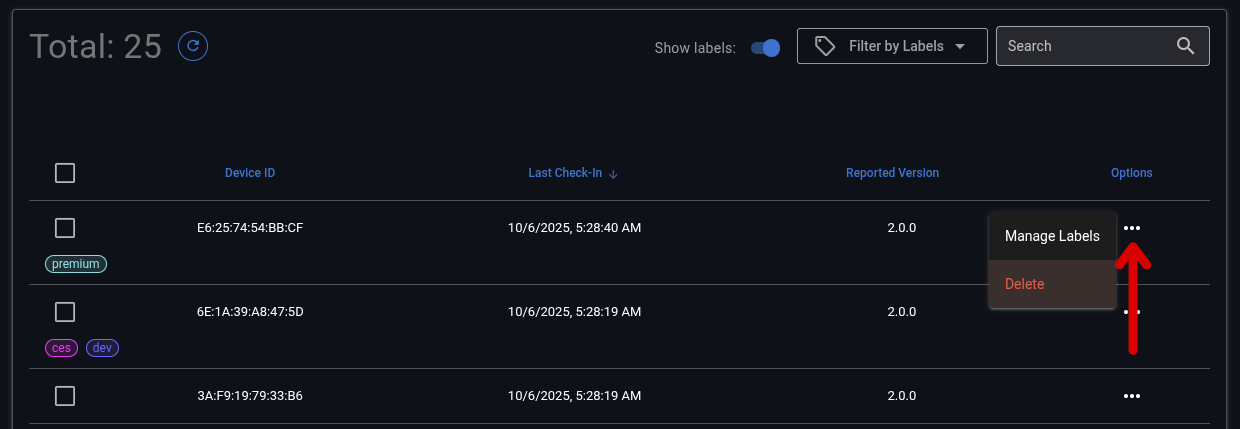Click the tag icon in label filter
This screenshot has width=1240, height=429.
[825, 46]
